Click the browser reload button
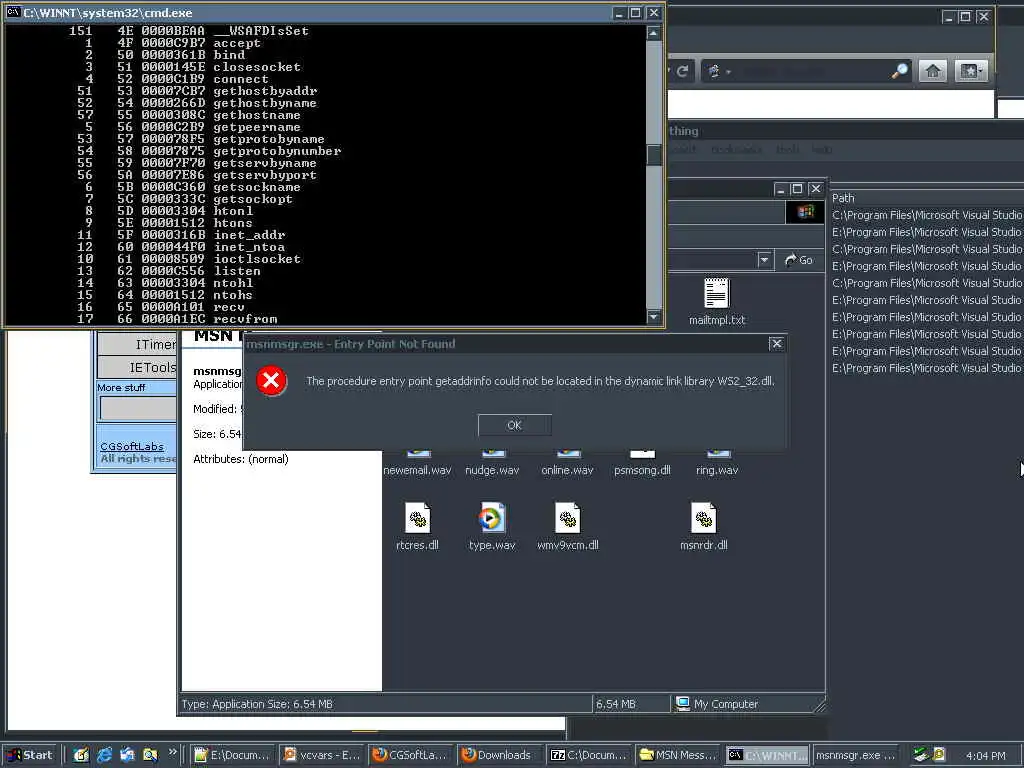This screenshot has height=768, width=1024. [682, 71]
